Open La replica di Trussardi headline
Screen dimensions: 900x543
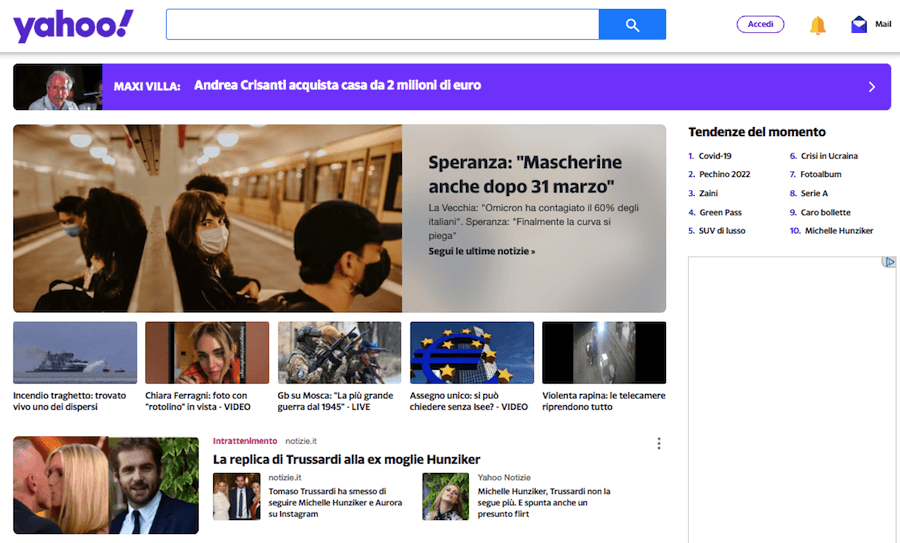coord(347,460)
